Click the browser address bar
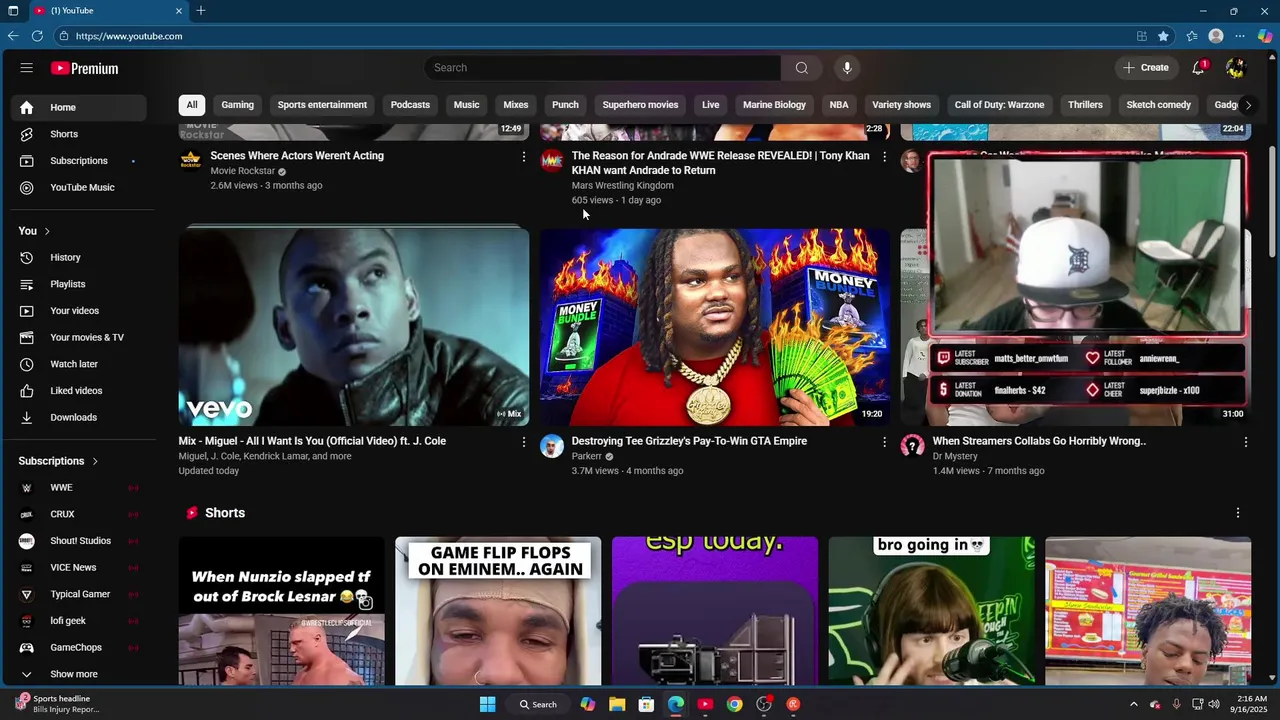The height and width of the screenshot is (720, 1280). click(590, 36)
